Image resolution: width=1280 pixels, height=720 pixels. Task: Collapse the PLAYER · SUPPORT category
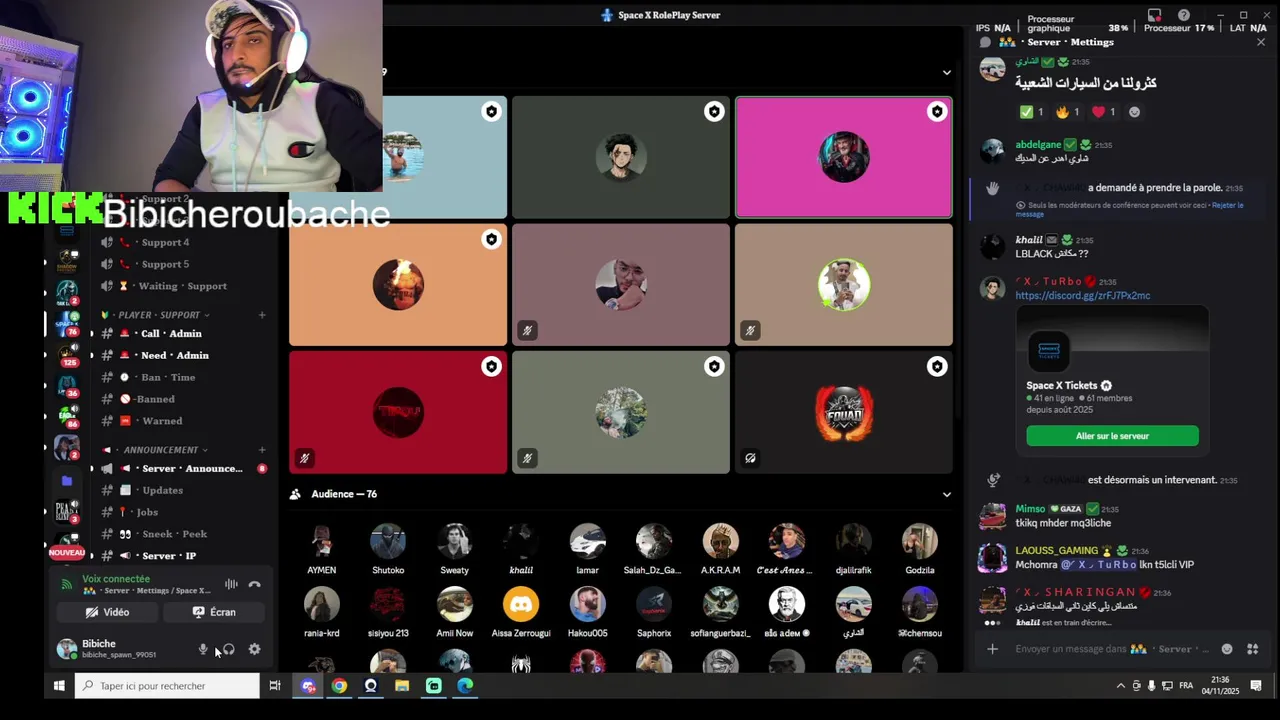[x=158, y=315]
